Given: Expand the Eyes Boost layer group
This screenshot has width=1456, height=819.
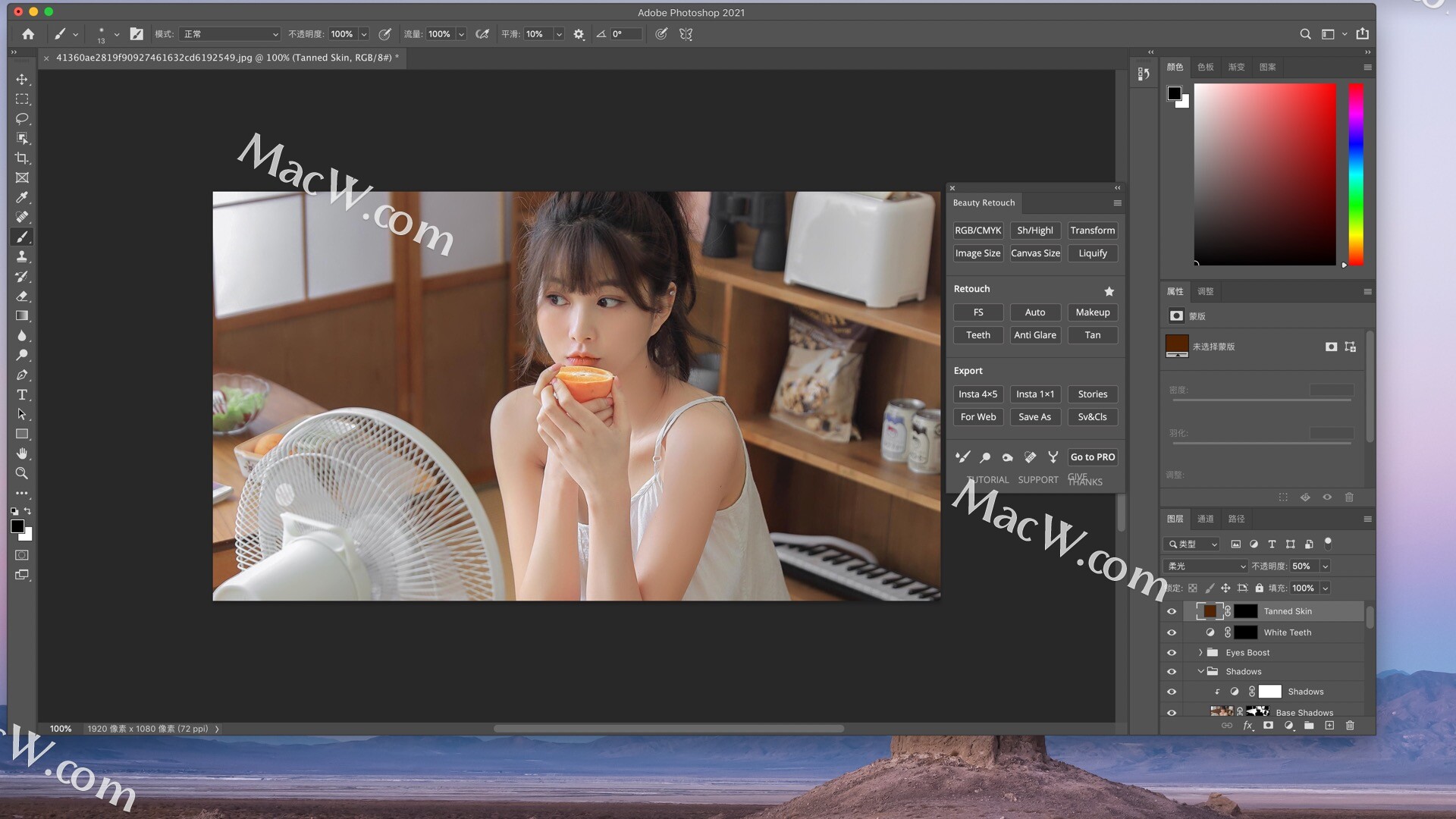Looking at the screenshot, I should [x=1200, y=652].
